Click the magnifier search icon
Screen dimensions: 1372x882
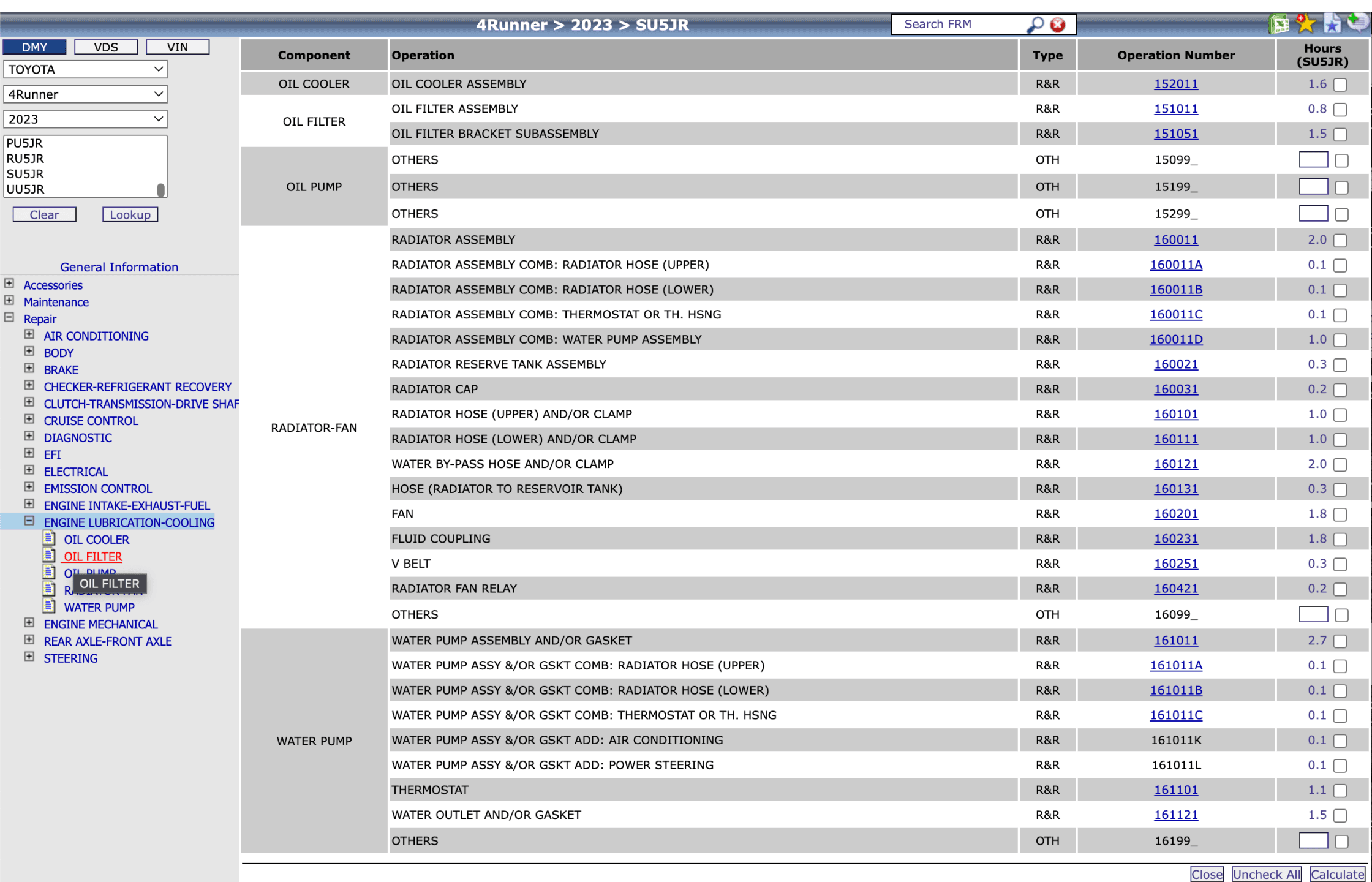1035,24
